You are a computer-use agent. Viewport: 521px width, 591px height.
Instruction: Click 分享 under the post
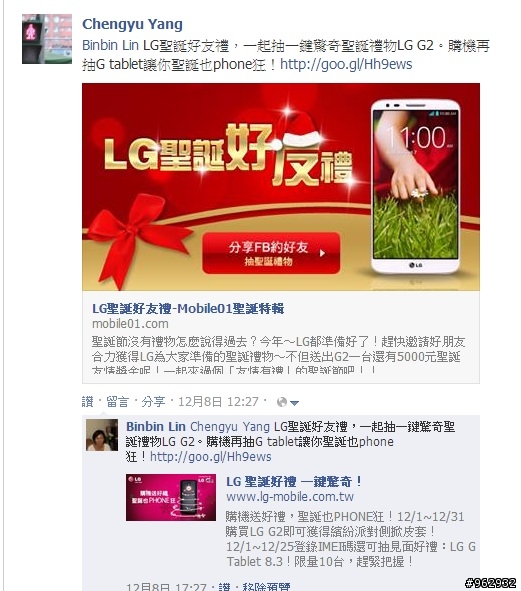(x=153, y=402)
